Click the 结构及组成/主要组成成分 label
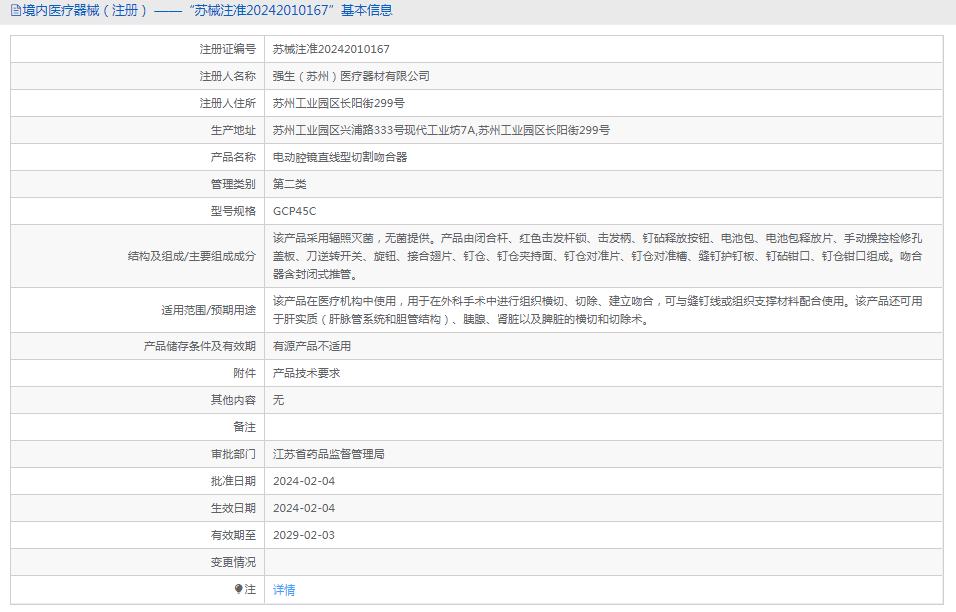 tap(191, 256)
